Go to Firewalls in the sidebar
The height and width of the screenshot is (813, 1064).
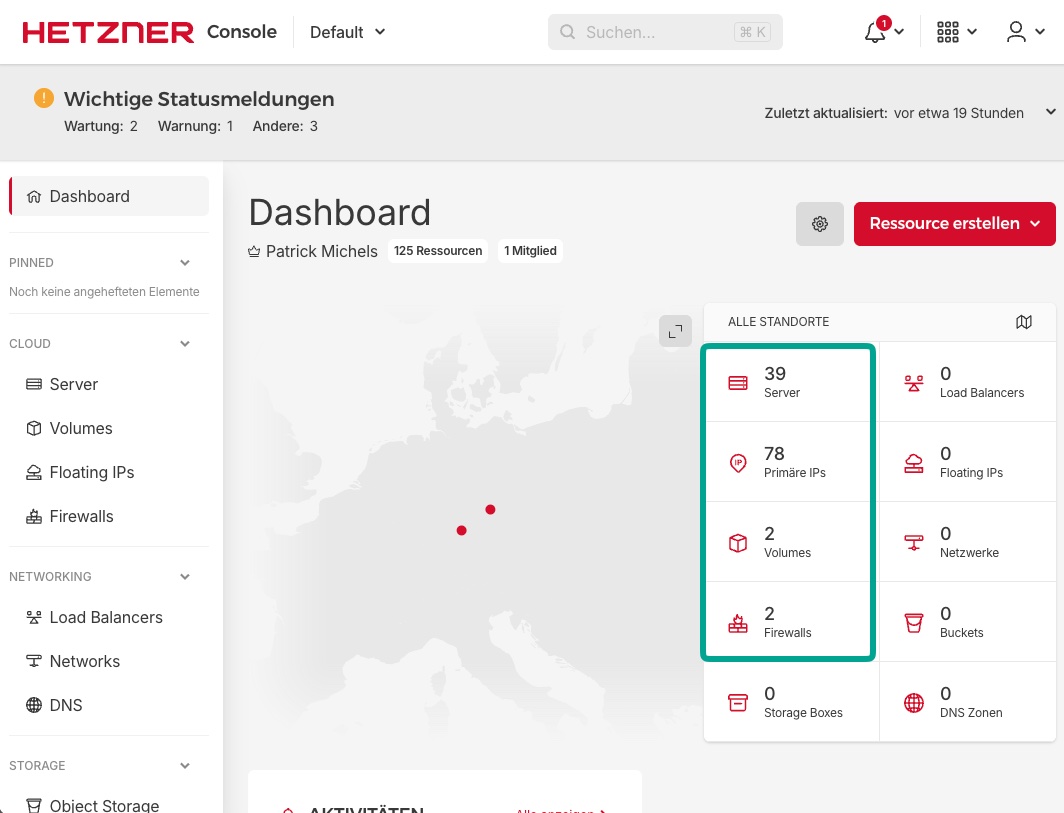(81, 516)
